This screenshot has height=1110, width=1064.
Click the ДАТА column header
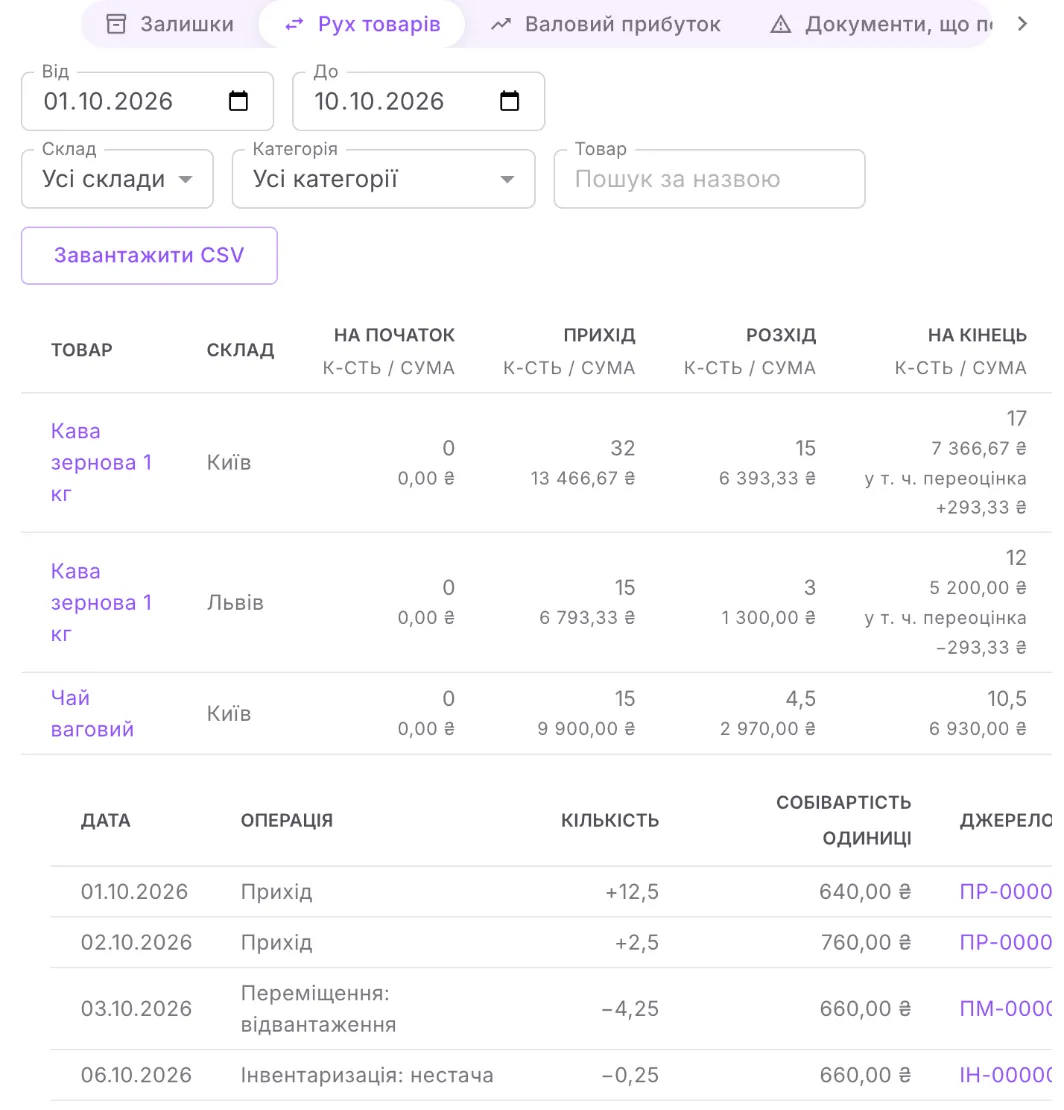[x=105, y=820]
